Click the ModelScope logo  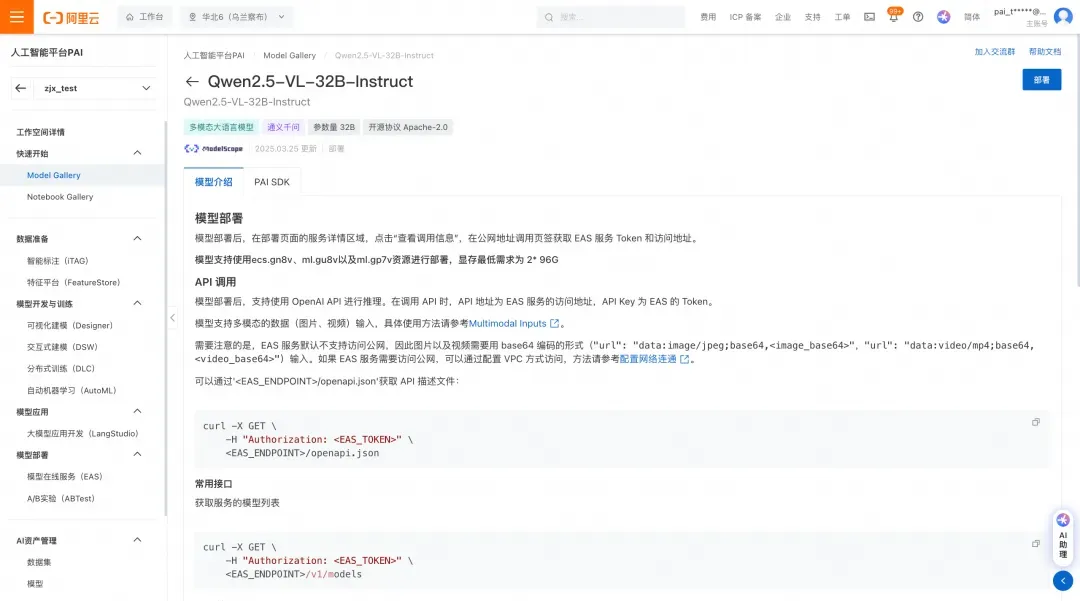tap(214, 149)
